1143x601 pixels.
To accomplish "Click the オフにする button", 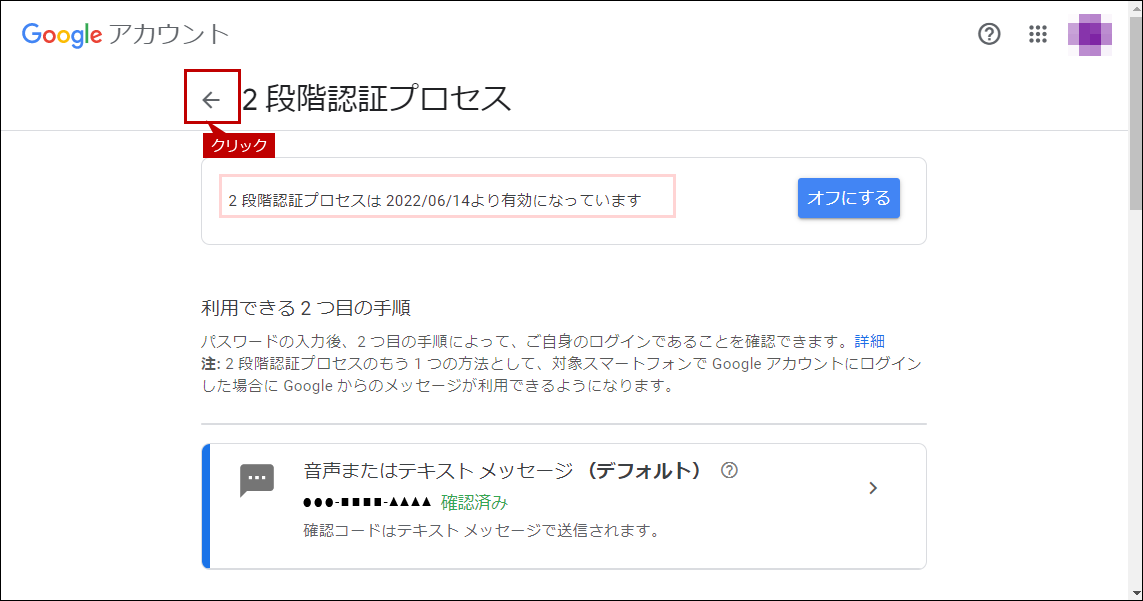I will [849, 198].
